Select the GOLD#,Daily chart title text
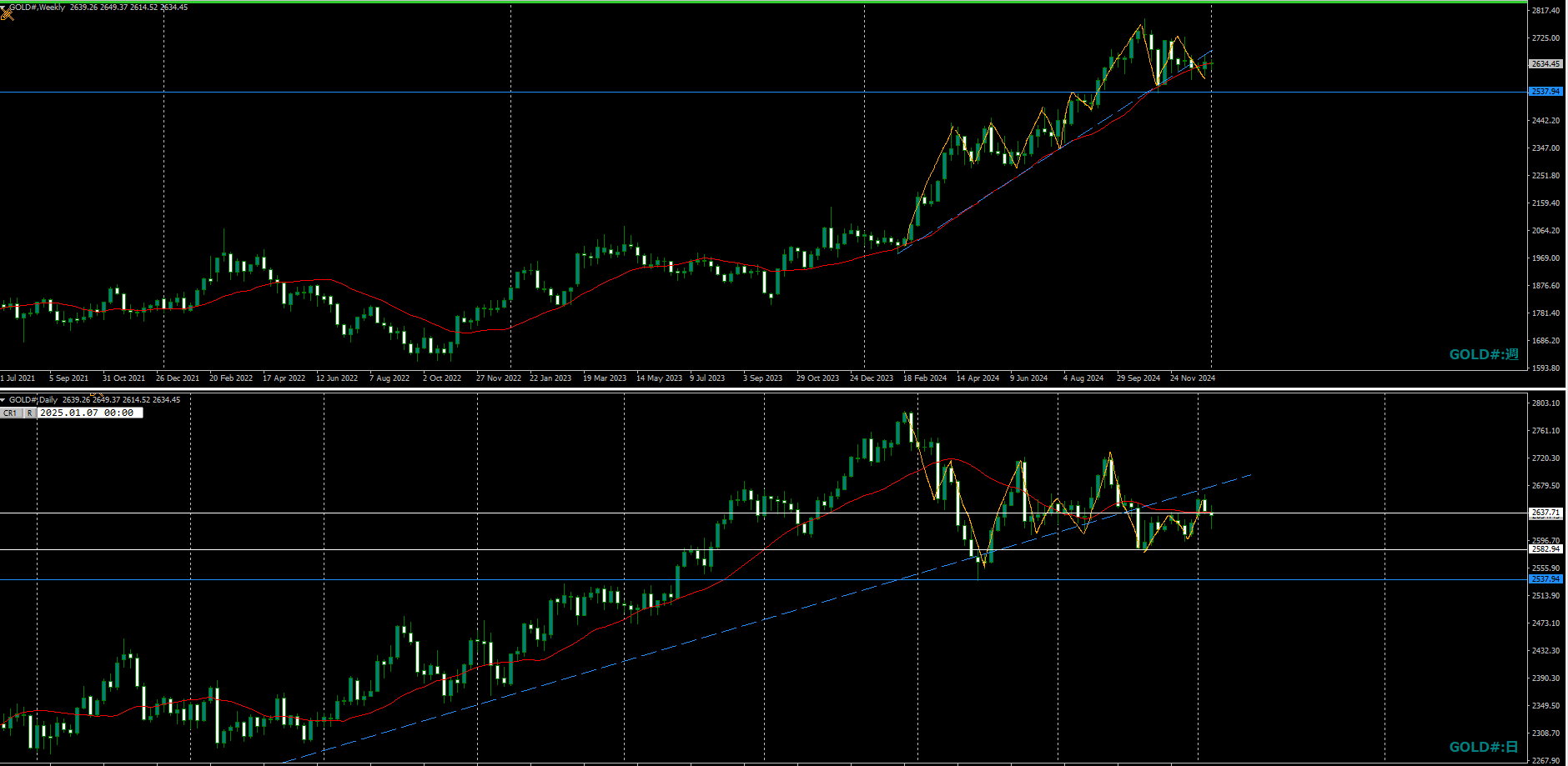1568x766 pixels. tap(33, 400)
